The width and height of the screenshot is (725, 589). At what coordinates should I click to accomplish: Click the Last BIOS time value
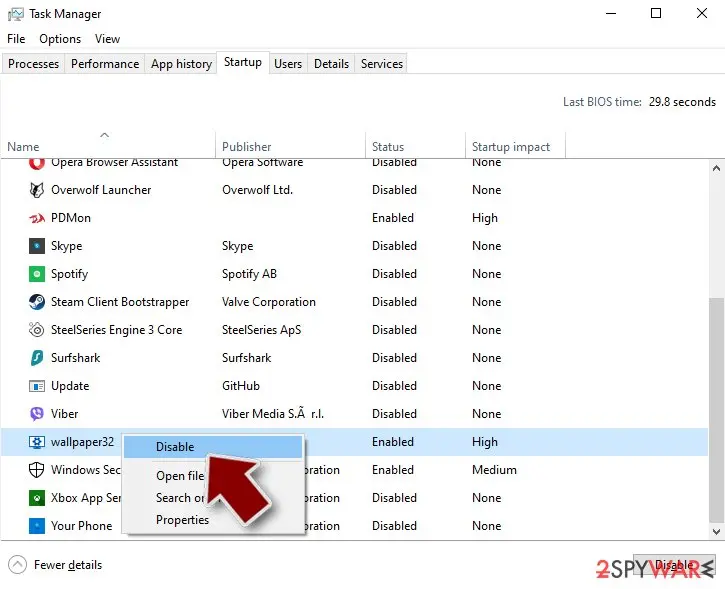coord(682,102)
